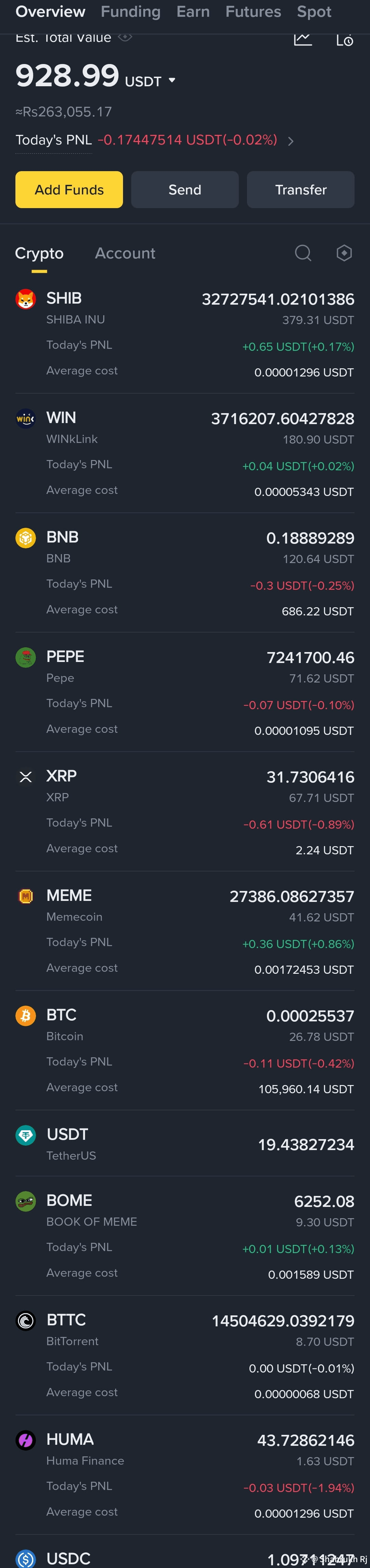The height and width of the screenshot is (1568, 370).
Task: Search crypto assets with magnifier icon
Action: [303, 253]
